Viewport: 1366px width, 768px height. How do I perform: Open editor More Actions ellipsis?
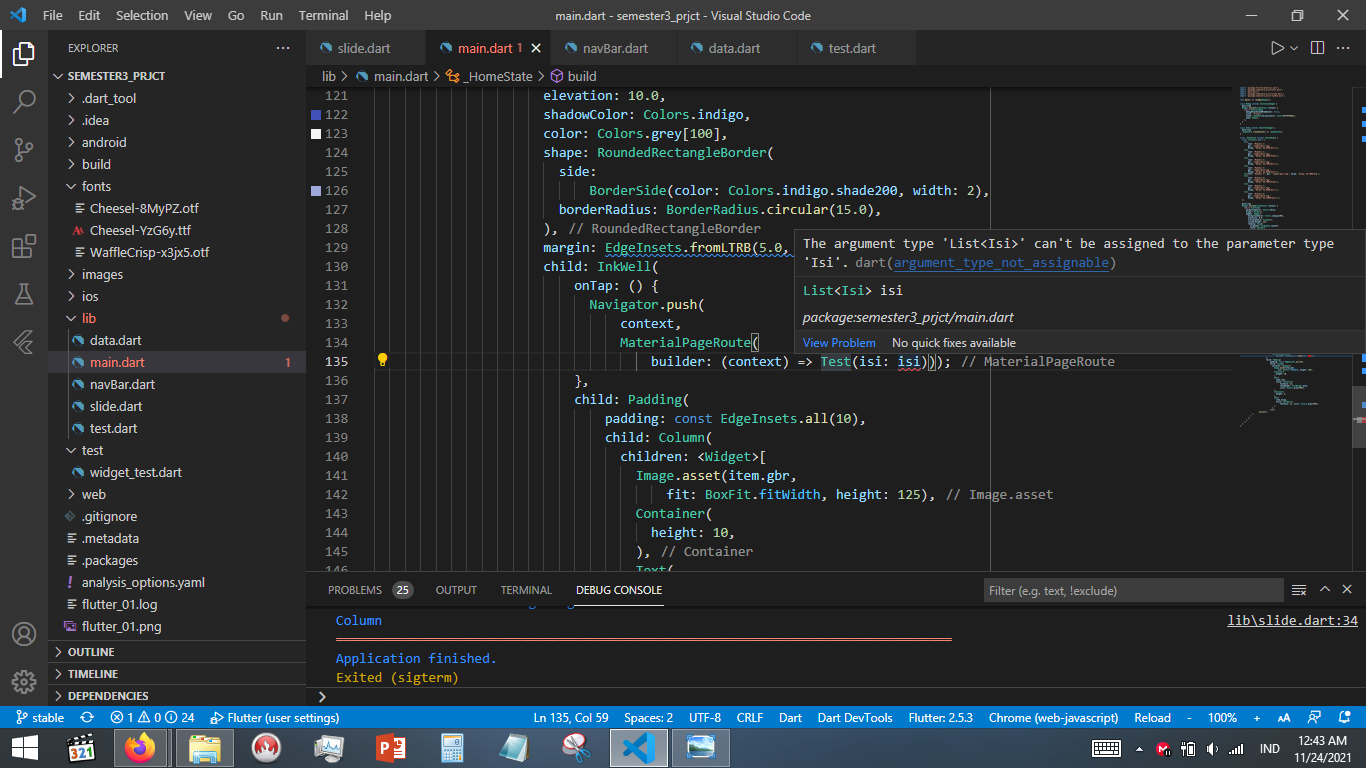(1345, 48)
